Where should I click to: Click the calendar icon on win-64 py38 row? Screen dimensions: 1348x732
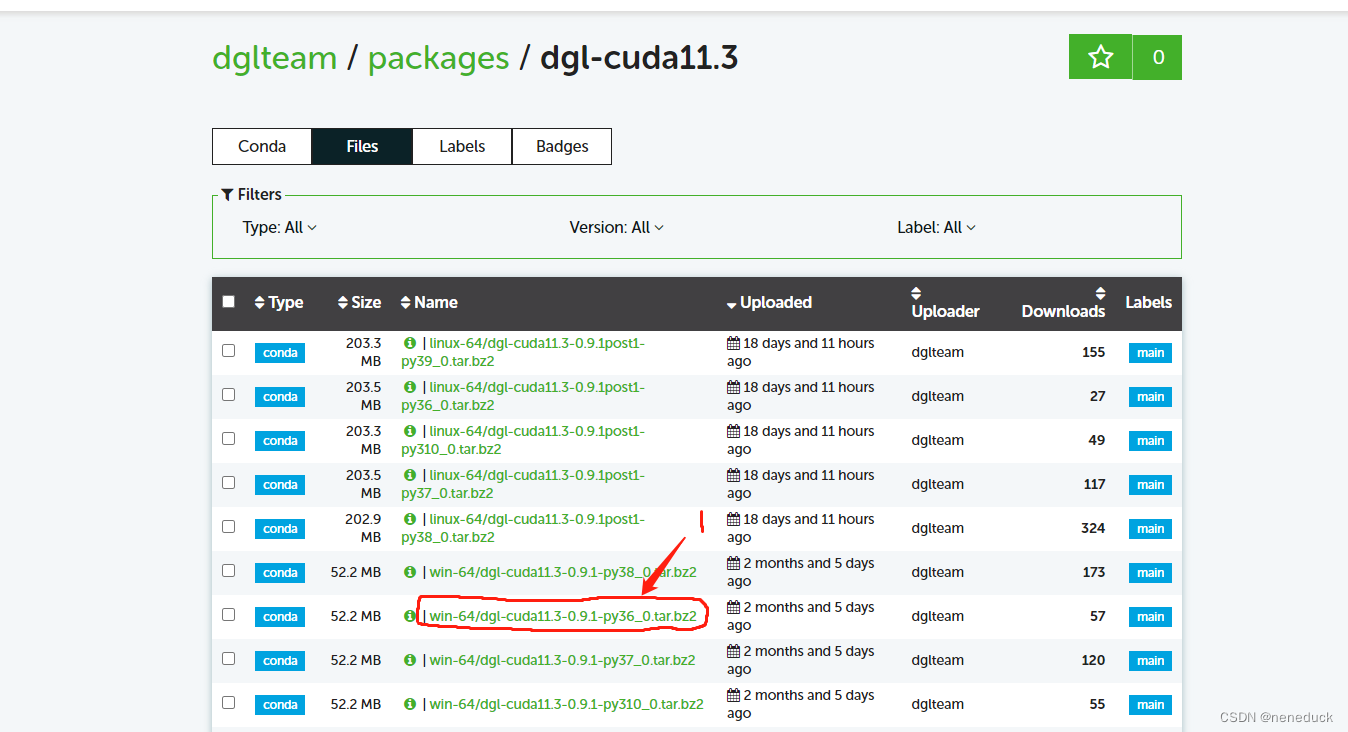click(734, 563)
